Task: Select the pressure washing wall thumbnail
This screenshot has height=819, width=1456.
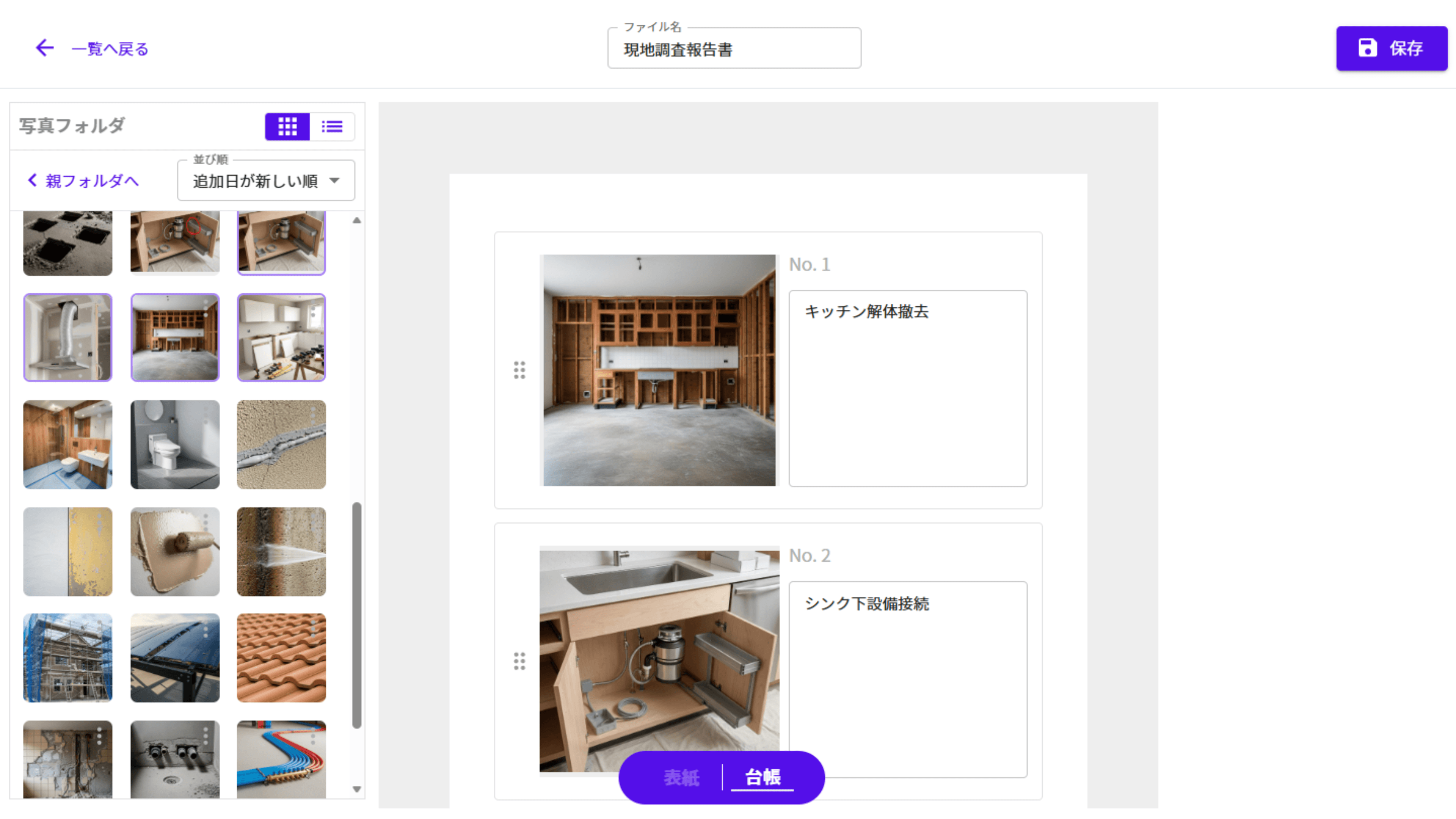Action: click(281, 552)
